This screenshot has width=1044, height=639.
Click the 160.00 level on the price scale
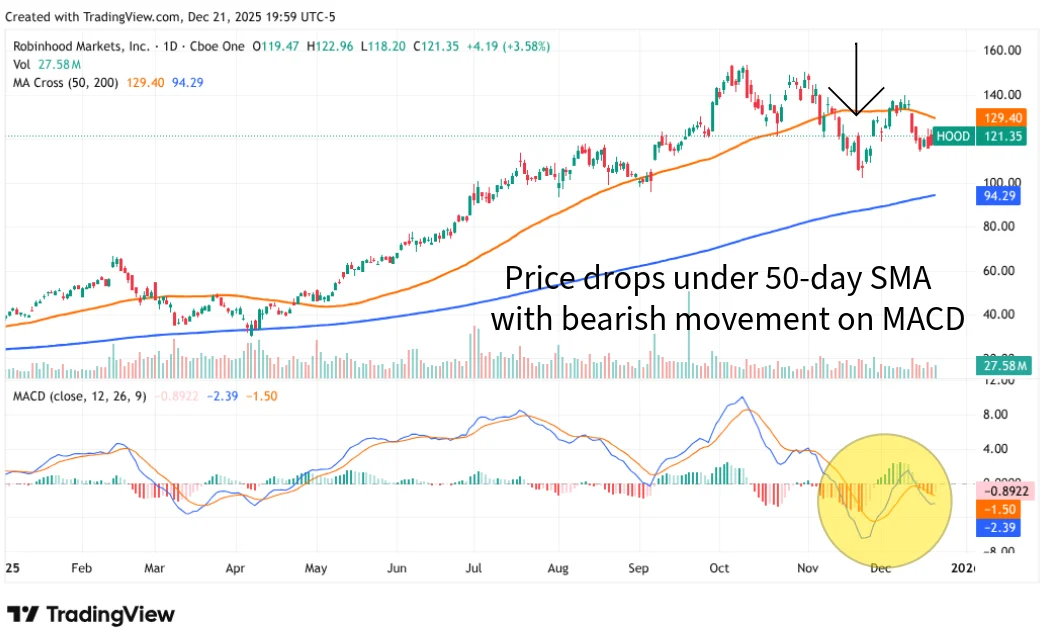(x=1000, y=50)
